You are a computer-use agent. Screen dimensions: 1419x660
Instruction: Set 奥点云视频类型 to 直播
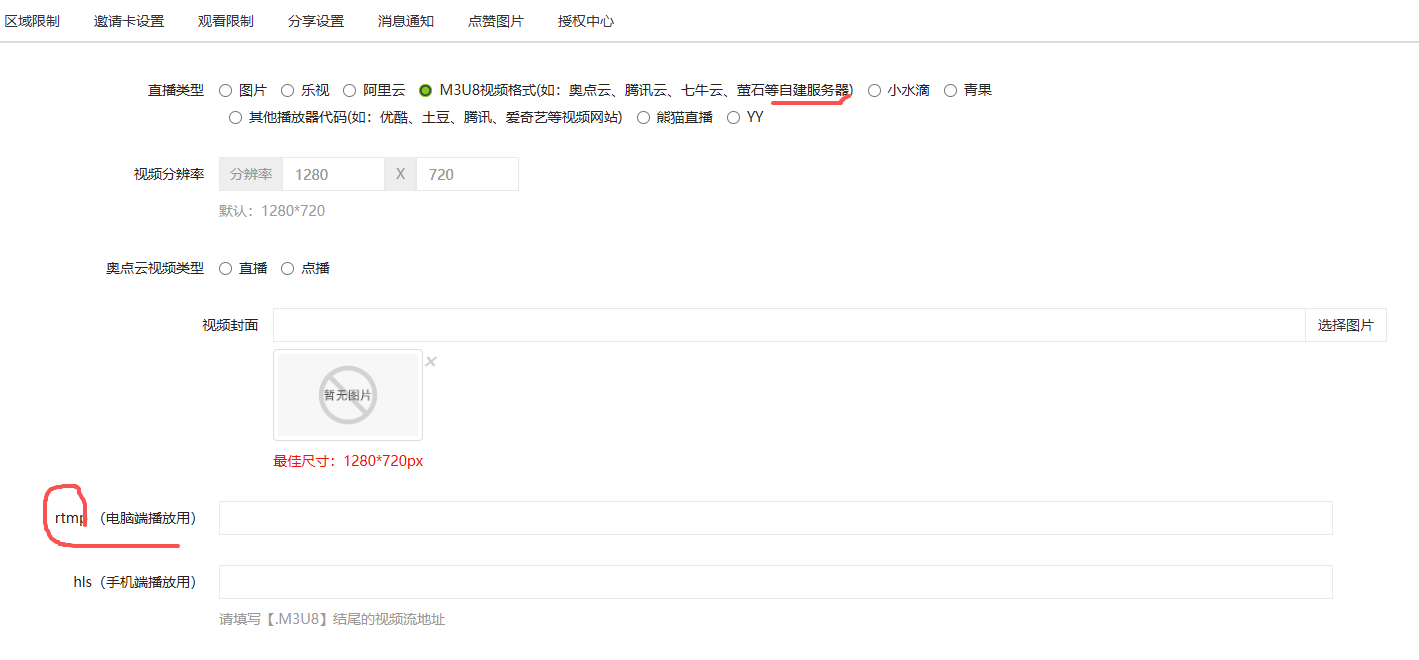point(226,269)
